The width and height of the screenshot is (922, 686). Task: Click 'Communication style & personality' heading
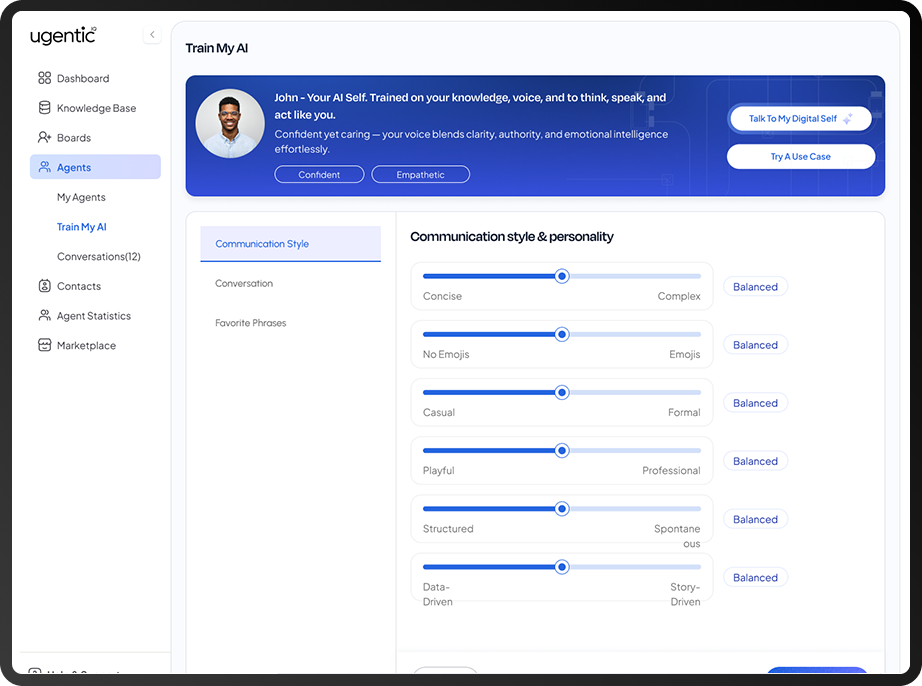(512, 237)
